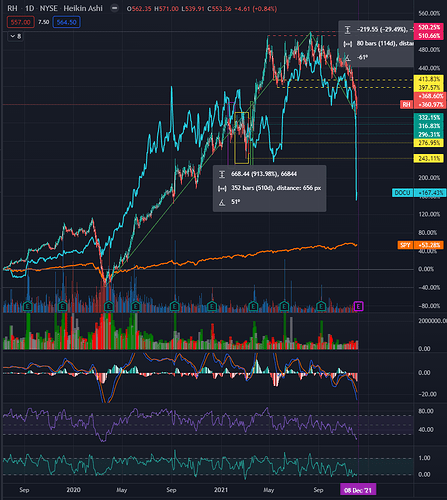Click the blue 564.50 buy price button
Viewport: 447px width, 500px height.
tap(66, 22)
